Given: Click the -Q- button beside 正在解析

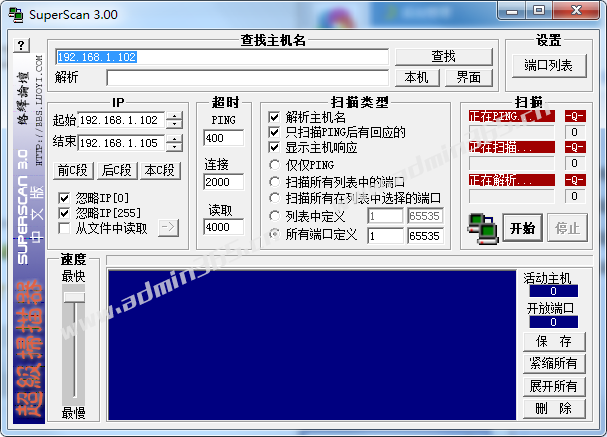Looking at the screenshot, I should pos(574,180).
